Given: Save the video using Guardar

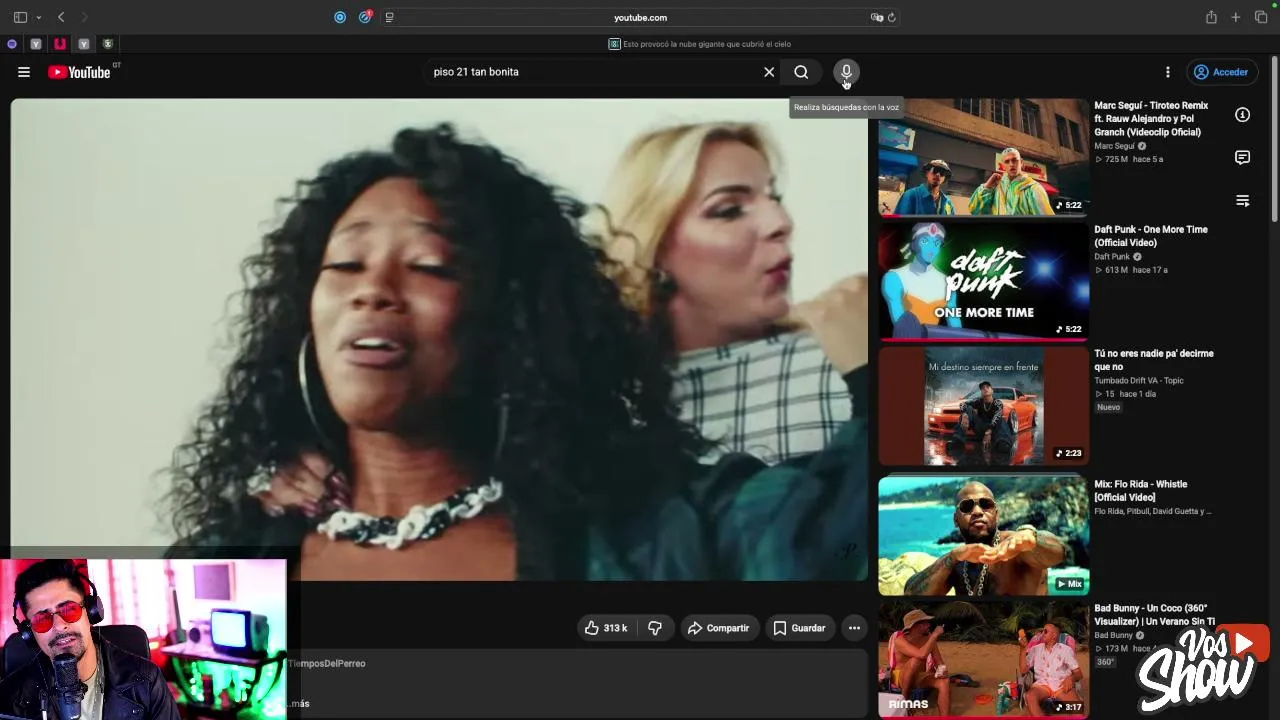Looking at the screenshot, I should (800, 628).
